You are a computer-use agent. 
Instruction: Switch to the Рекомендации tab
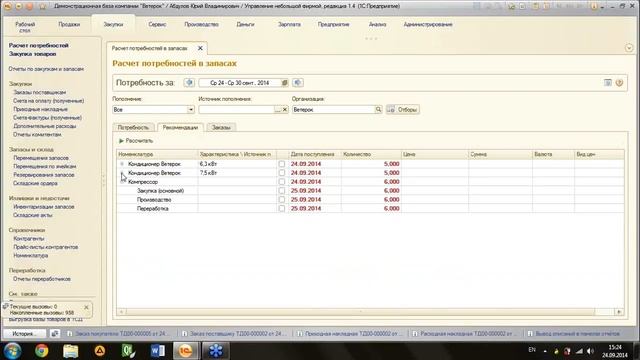tap(180, 127)
